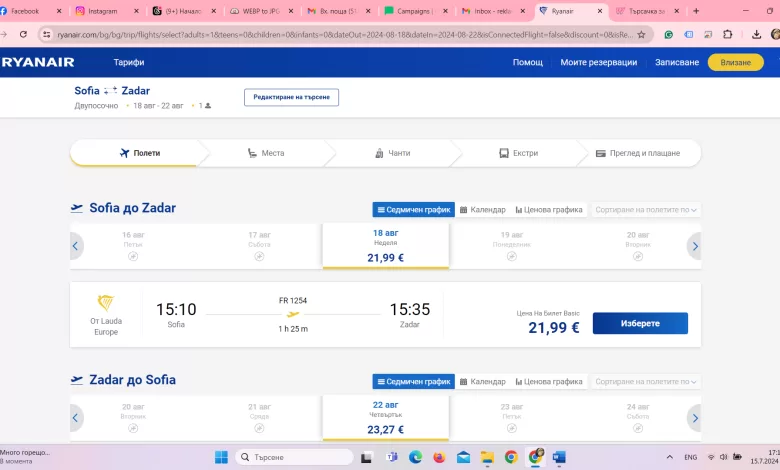Switch Sofia до Zadar to Ценова графика

549,209
